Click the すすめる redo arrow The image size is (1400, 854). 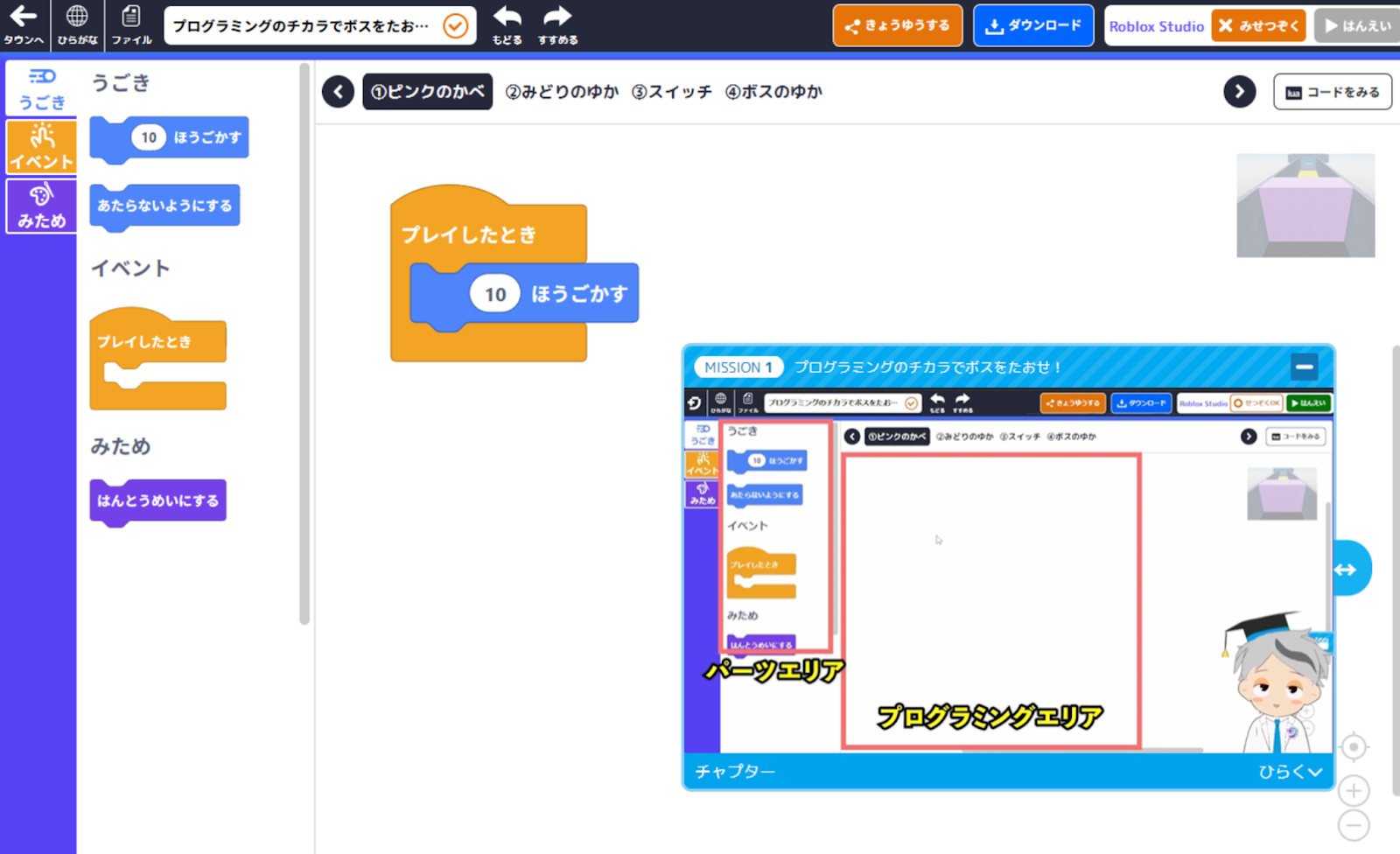pyautogui.click(x=557, y=24)
